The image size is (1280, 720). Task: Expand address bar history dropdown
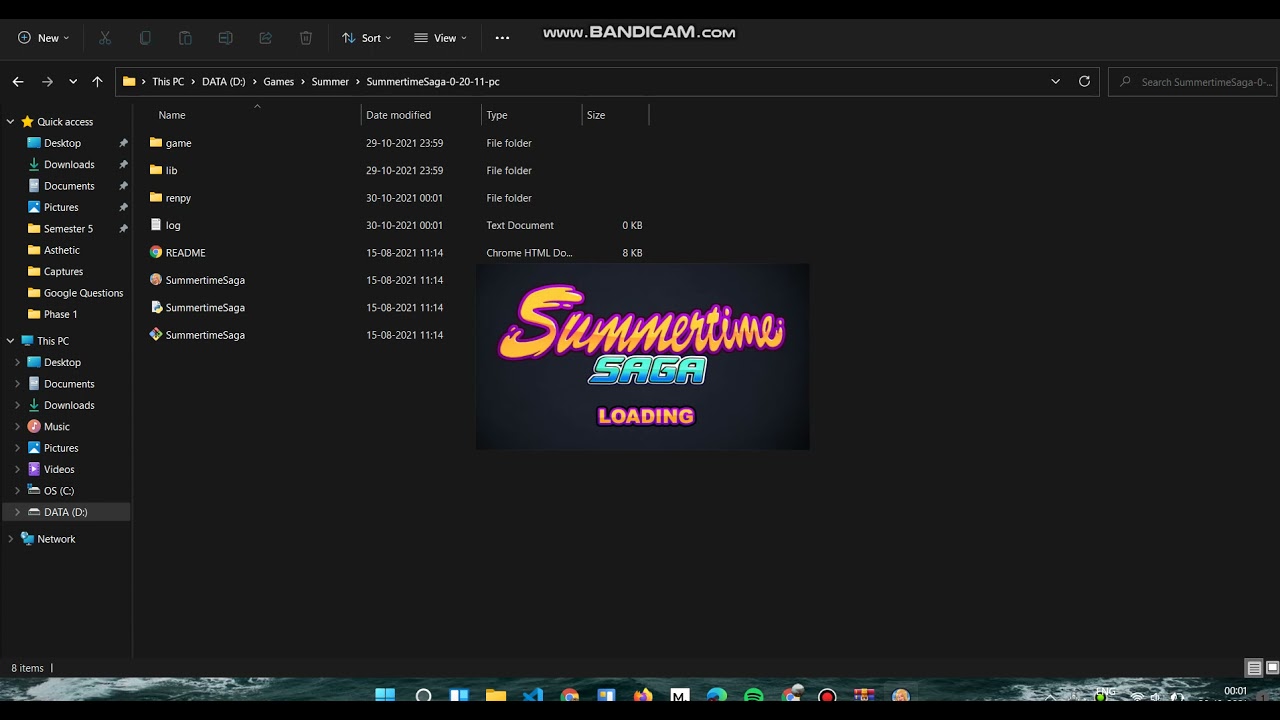(x=1055, y=82)
